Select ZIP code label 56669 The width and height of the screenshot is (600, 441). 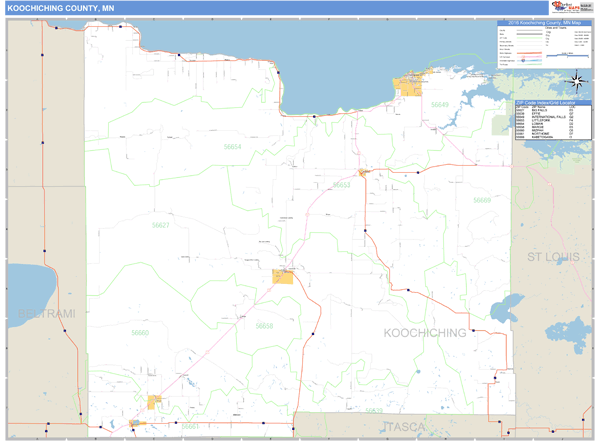point(482,201)
